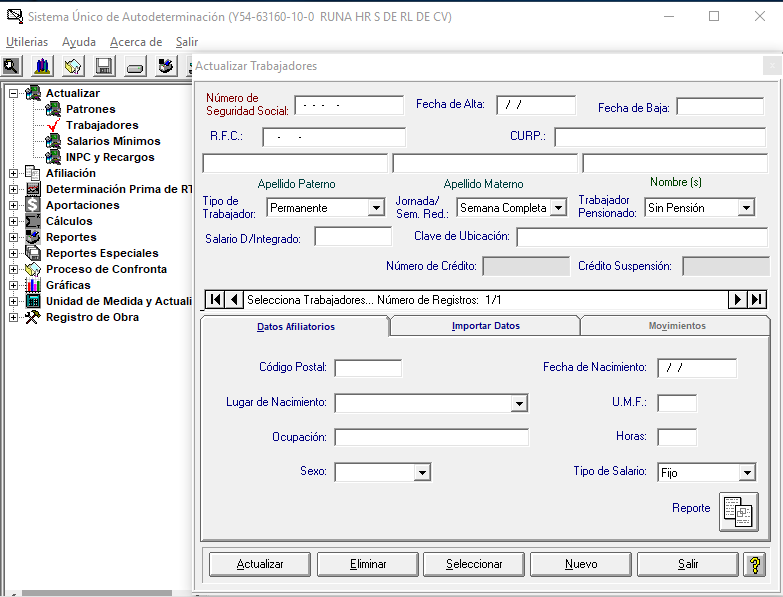Select the Patrones tree item
The image size is (783, 597).
(x=90, y=109)
